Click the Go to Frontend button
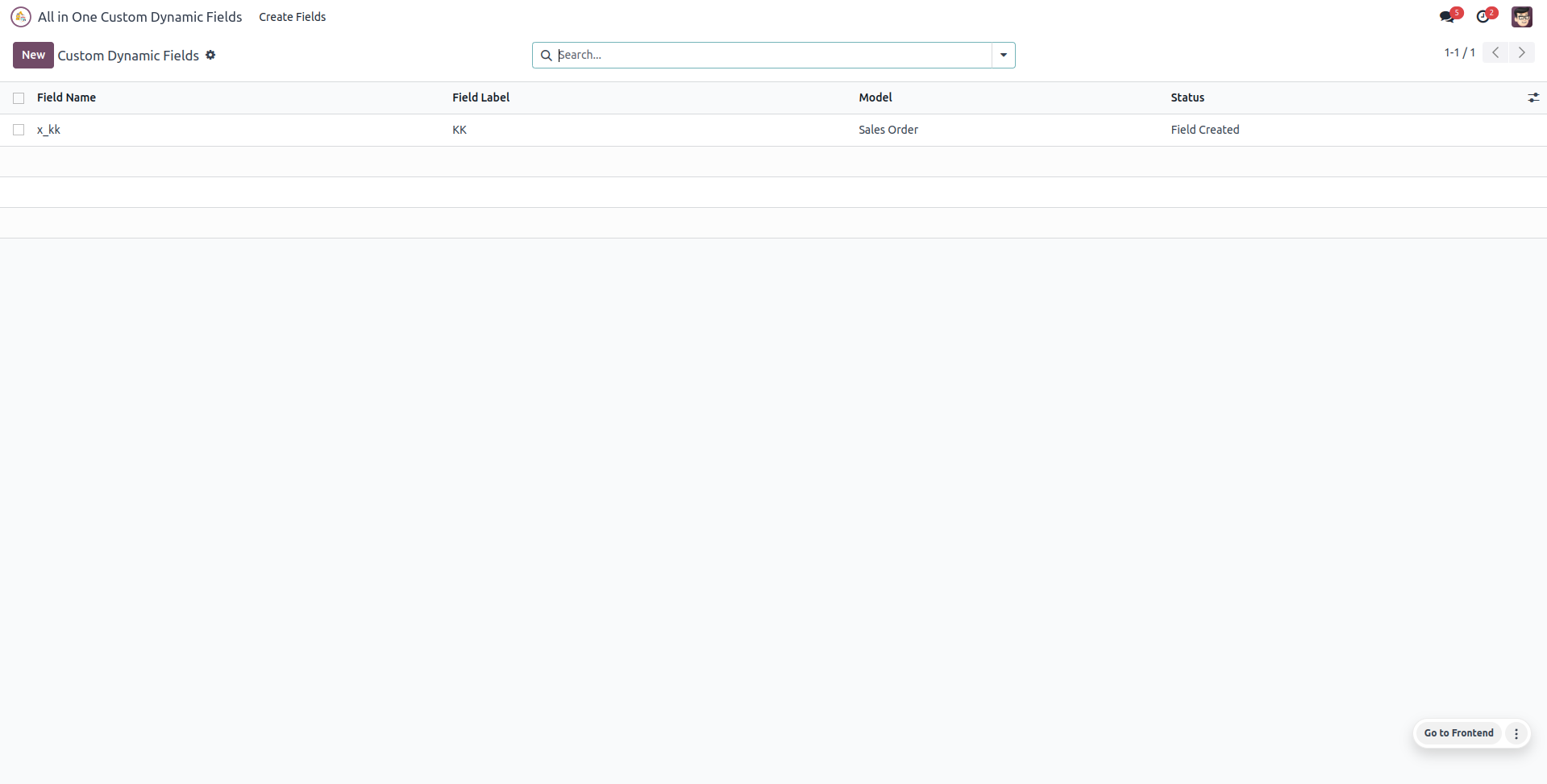 click(x=1458, y=733)
